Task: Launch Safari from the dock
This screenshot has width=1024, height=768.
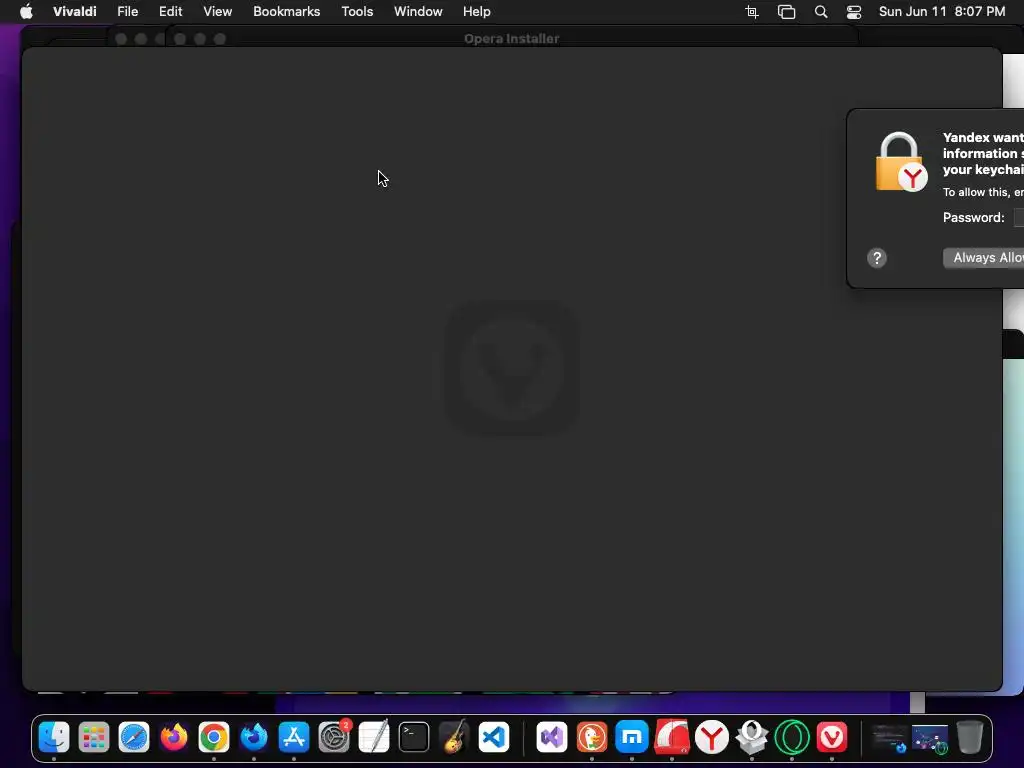Action: tap(134, 737)
